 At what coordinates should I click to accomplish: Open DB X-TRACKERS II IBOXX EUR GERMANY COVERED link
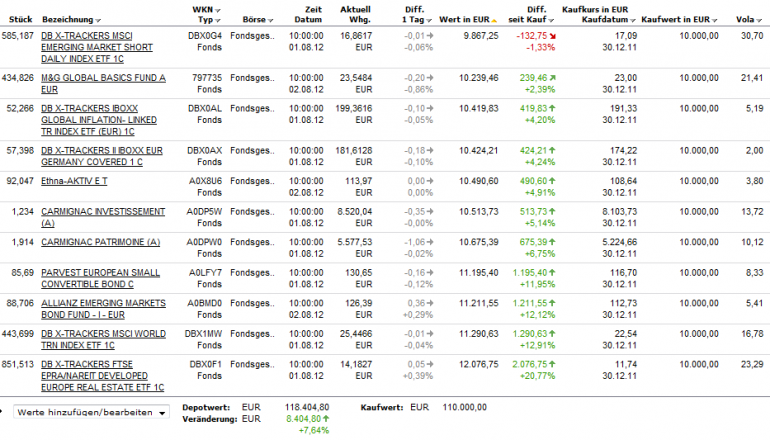(102, 156)
